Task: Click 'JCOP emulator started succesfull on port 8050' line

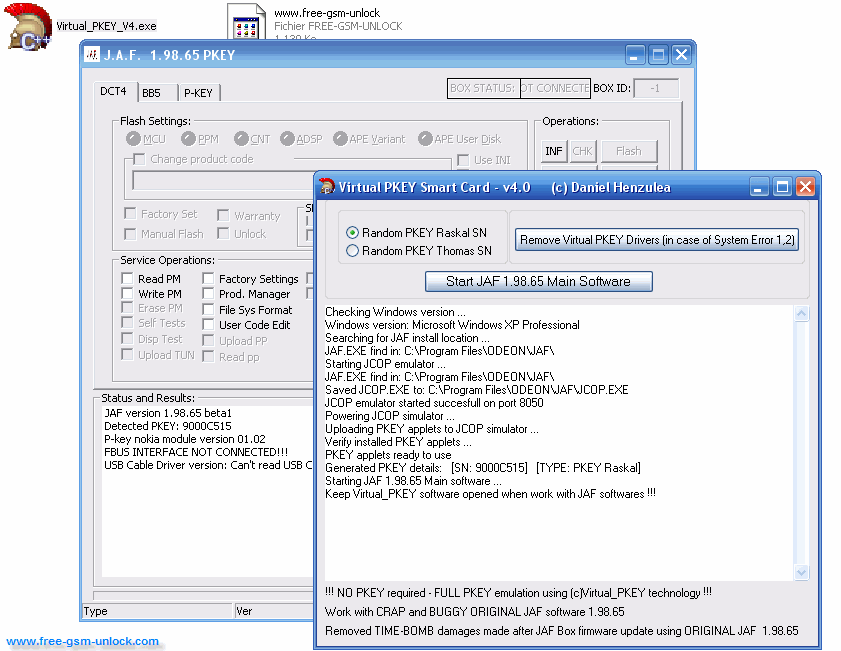Action: (434, 403)
